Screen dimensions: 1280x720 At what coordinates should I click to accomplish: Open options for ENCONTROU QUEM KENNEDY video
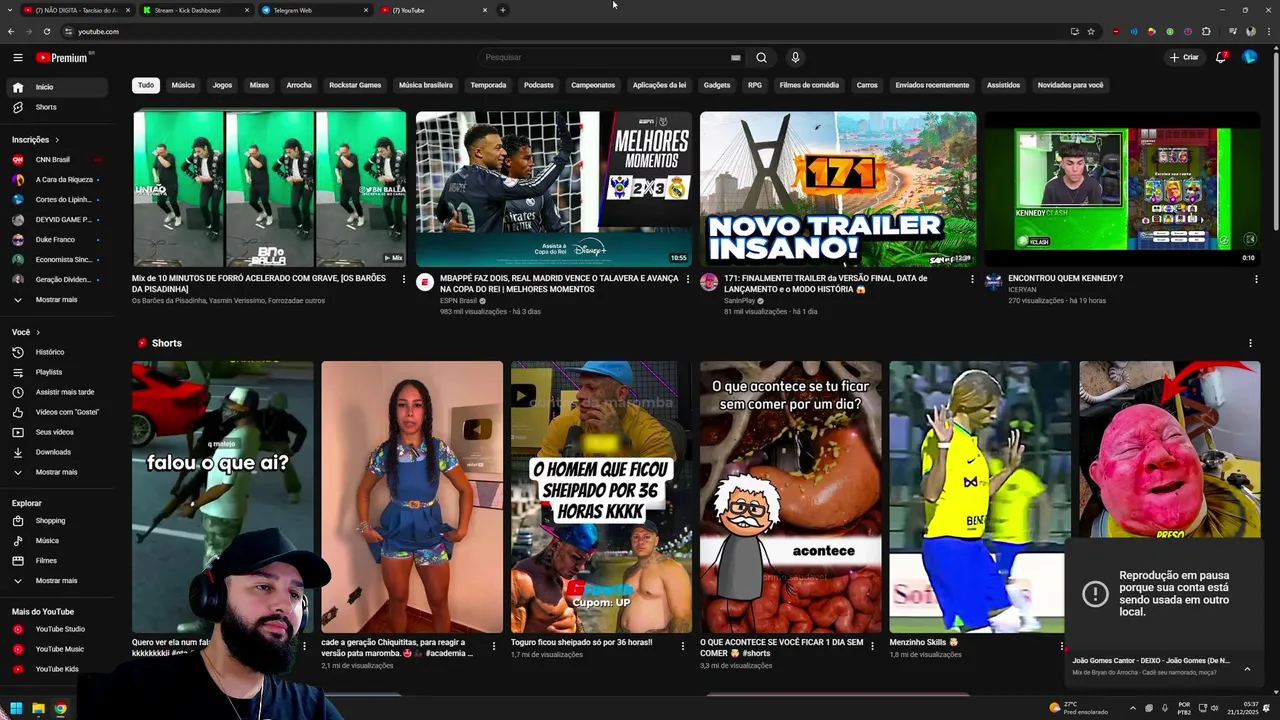coord(1256,279)
